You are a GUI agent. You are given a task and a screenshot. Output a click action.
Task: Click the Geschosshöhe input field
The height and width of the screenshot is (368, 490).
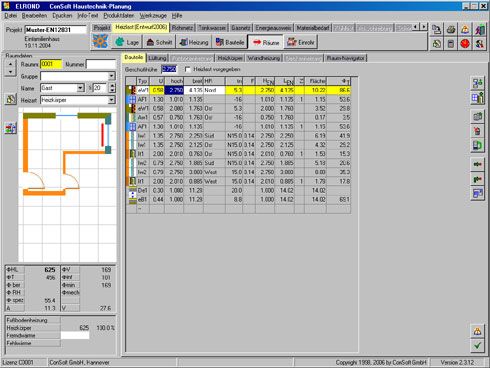pos(169,69)
